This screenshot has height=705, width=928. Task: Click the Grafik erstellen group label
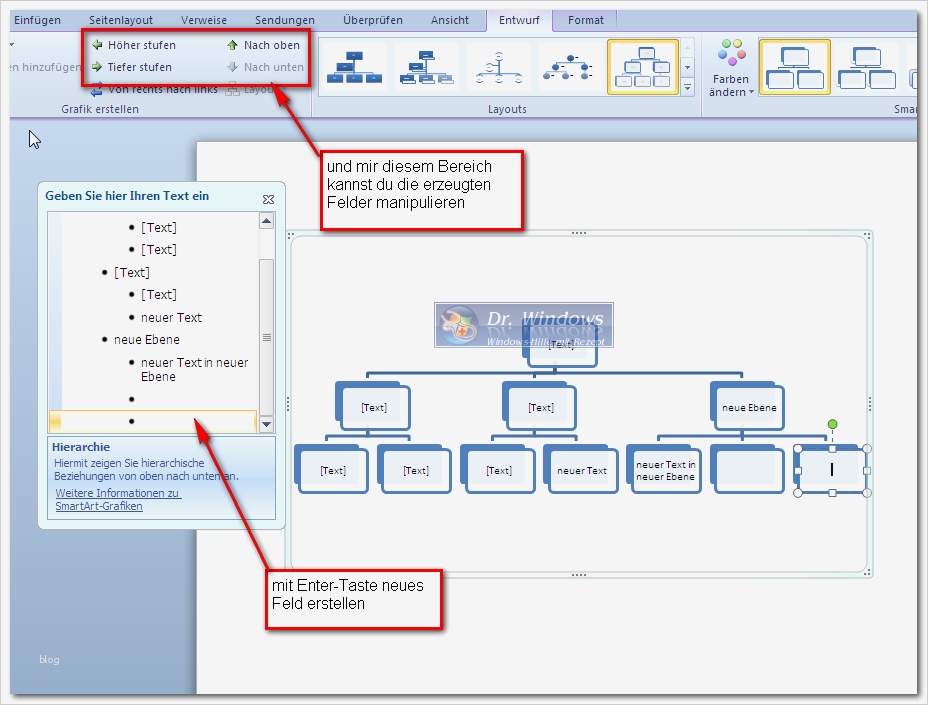tap(100, 110)
